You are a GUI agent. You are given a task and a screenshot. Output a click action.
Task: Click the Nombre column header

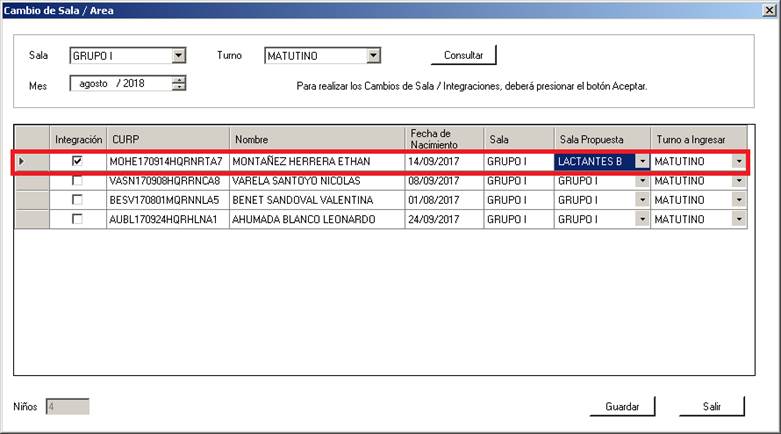click(x=317, y=139)
